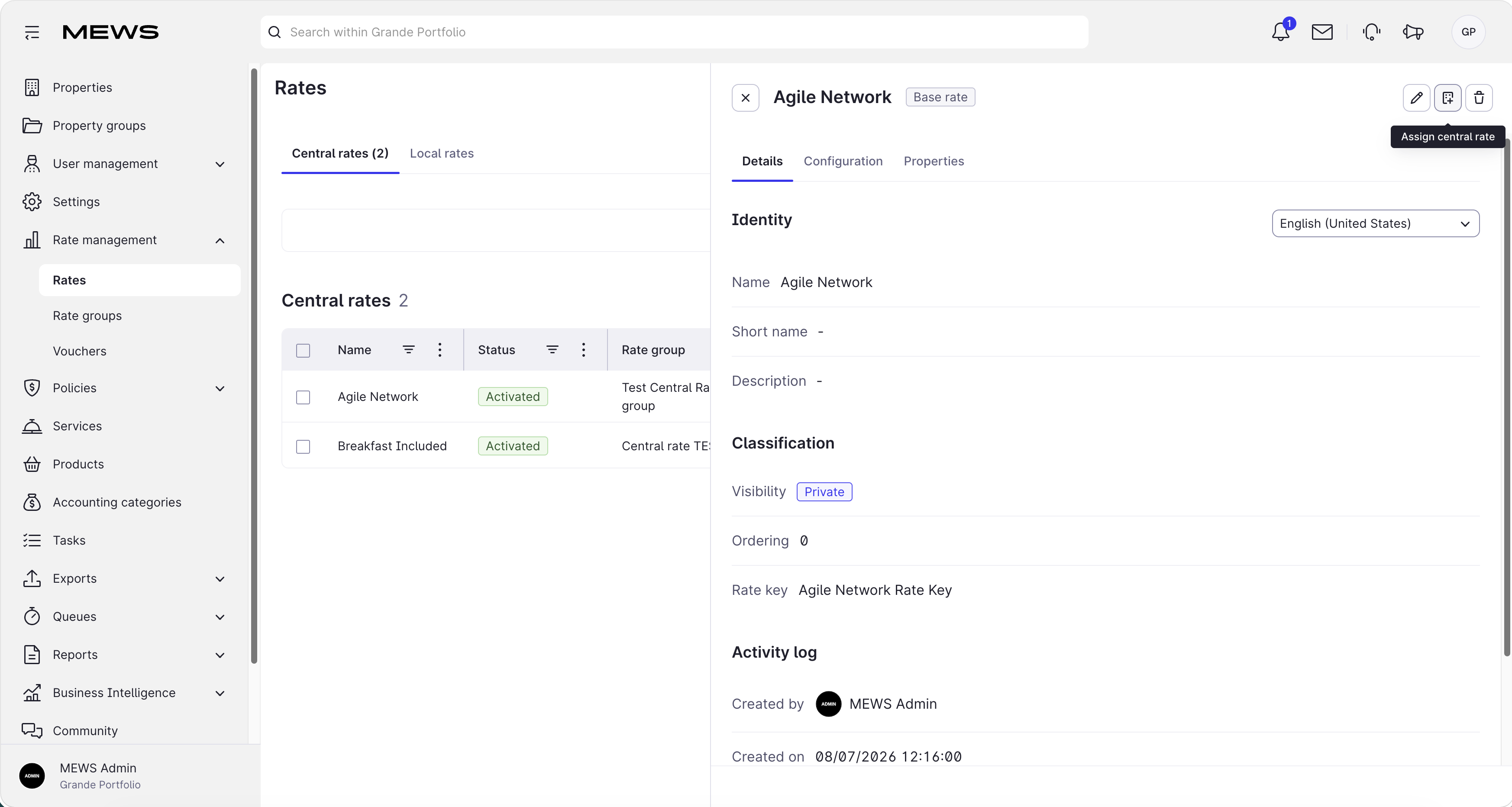Open Status column three-dot menu
Image resolution: width=1512 pixels, height=807 pixels.
(583, 350)
